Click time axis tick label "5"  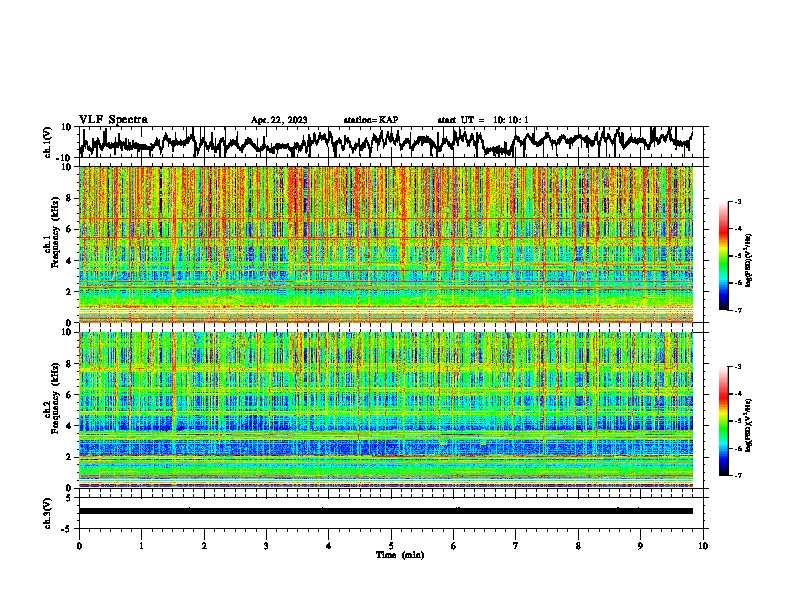pyautogui.click(x=391, y=546)
